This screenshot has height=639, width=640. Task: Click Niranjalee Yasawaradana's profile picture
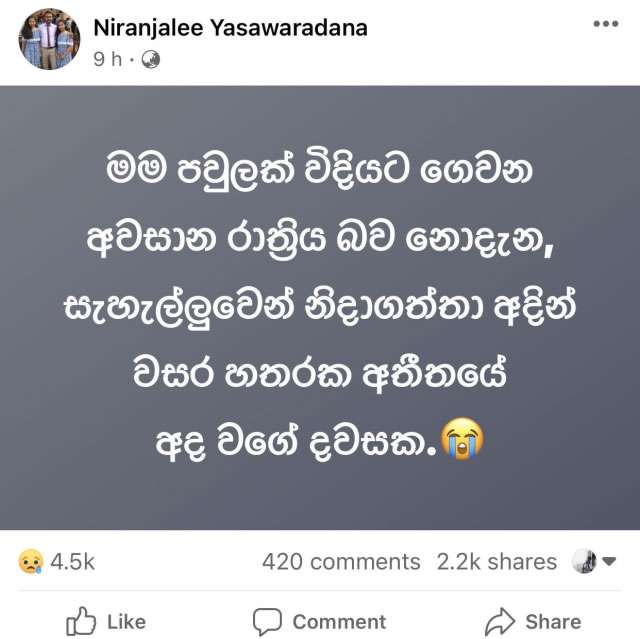point(49,39)
